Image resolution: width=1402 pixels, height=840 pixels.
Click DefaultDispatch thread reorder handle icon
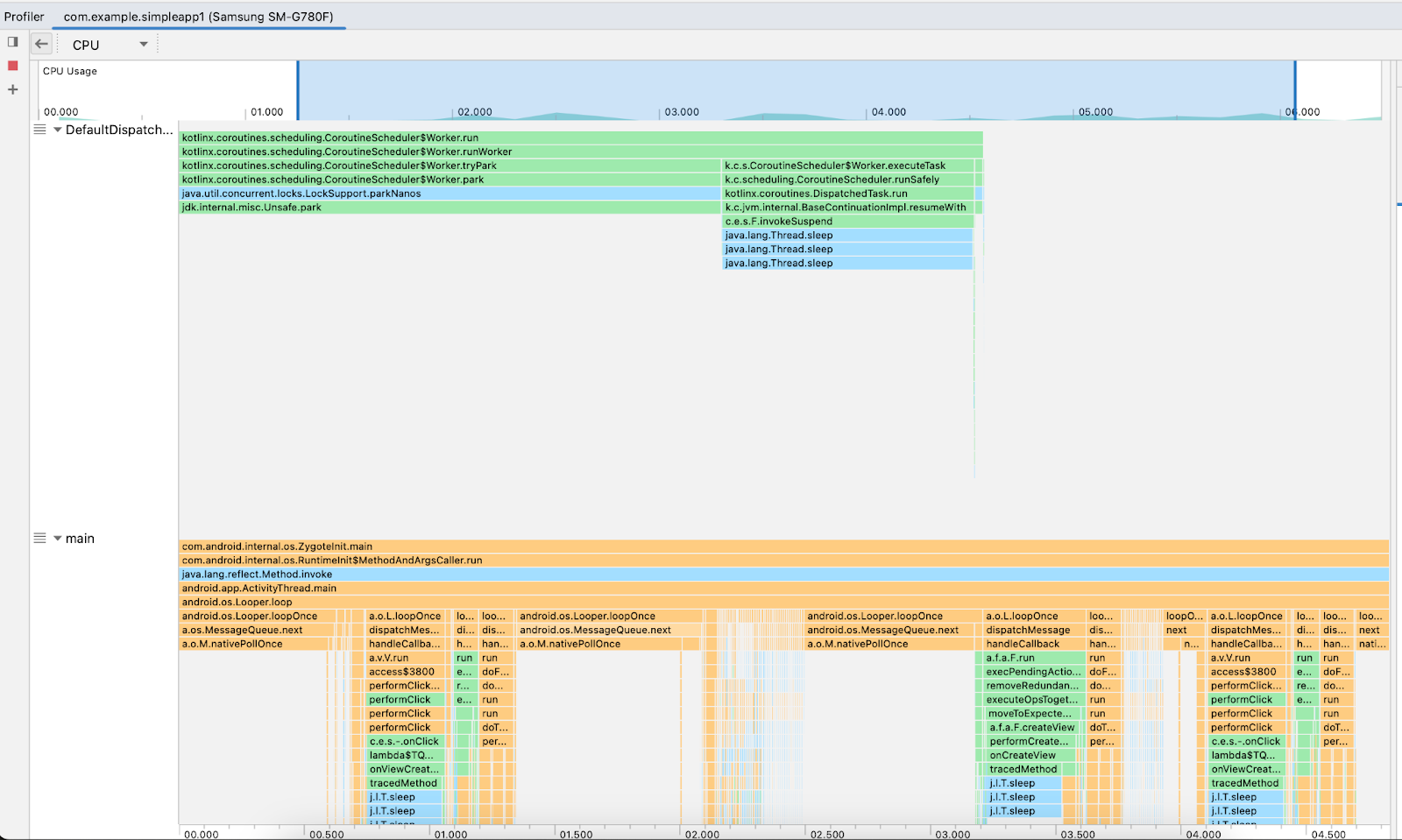tap(39, 130)
